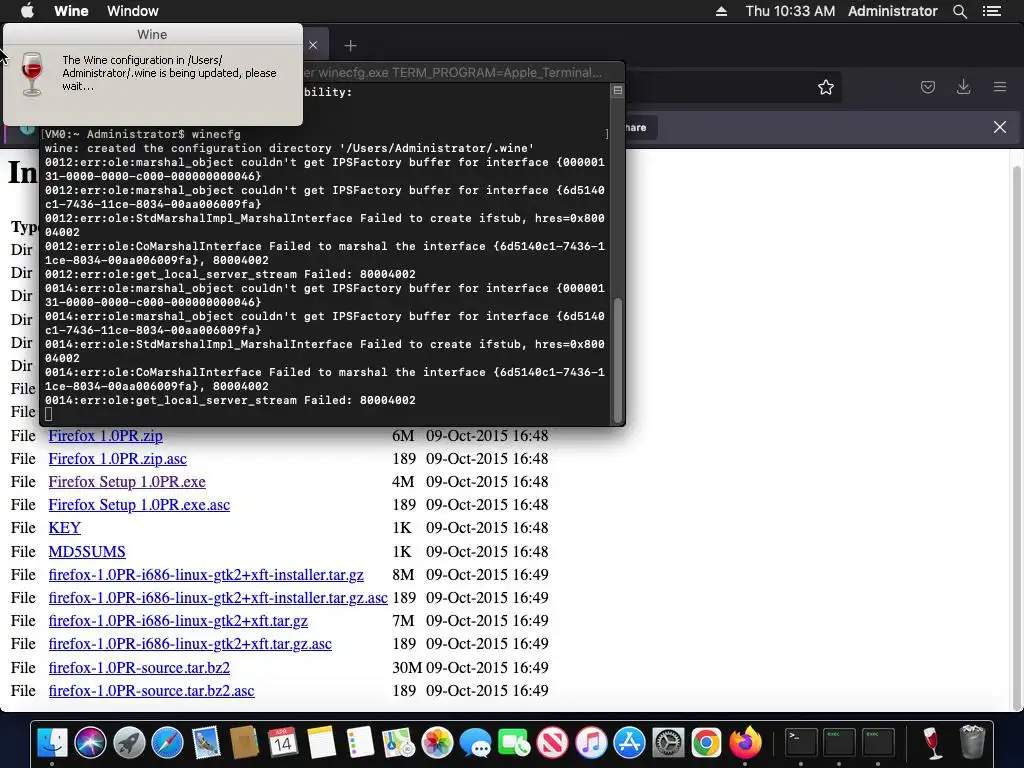Click the 8M file size text

coord(403,575)
